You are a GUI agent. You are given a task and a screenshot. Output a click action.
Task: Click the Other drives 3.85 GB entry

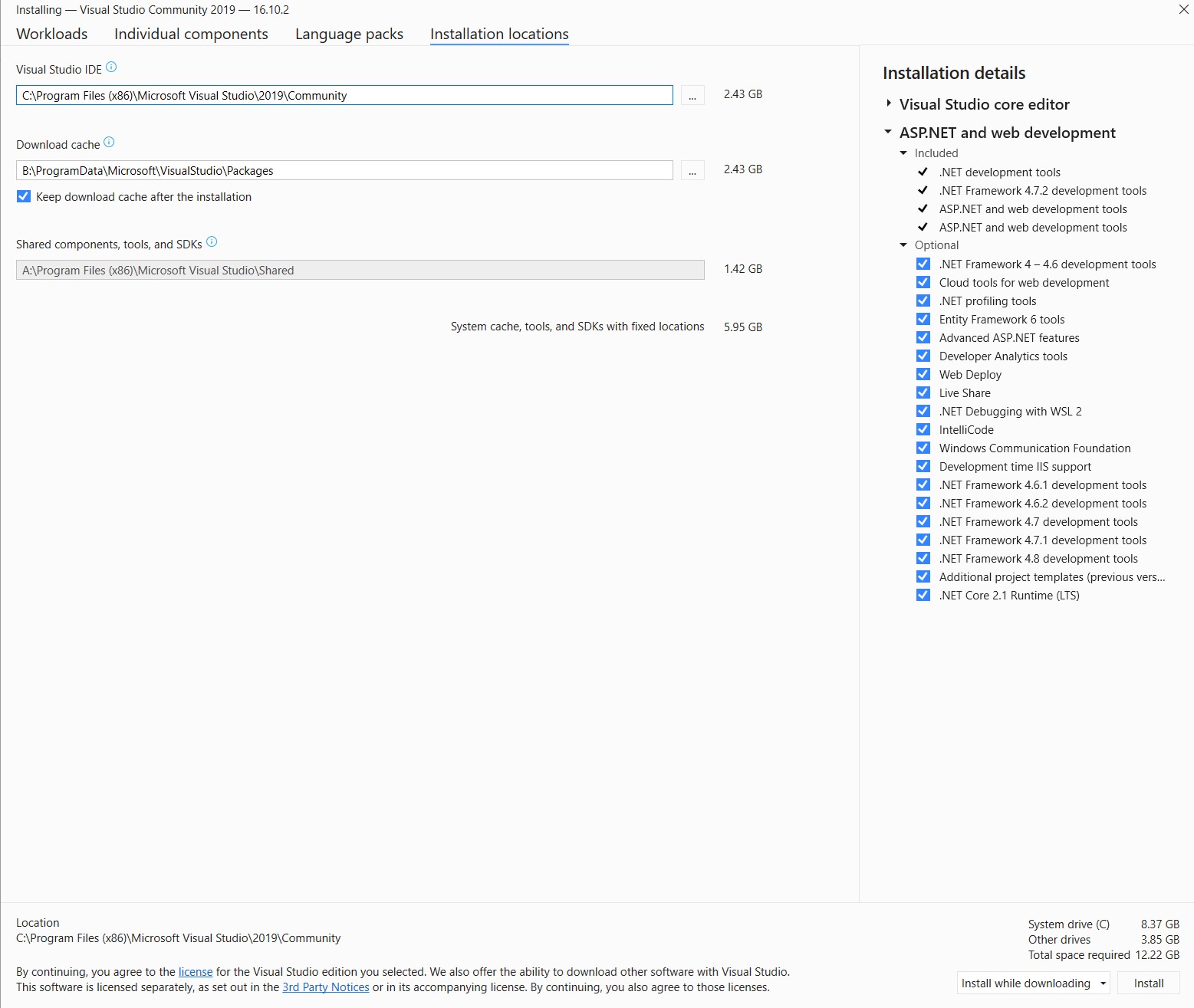[x=1104, y=940]
